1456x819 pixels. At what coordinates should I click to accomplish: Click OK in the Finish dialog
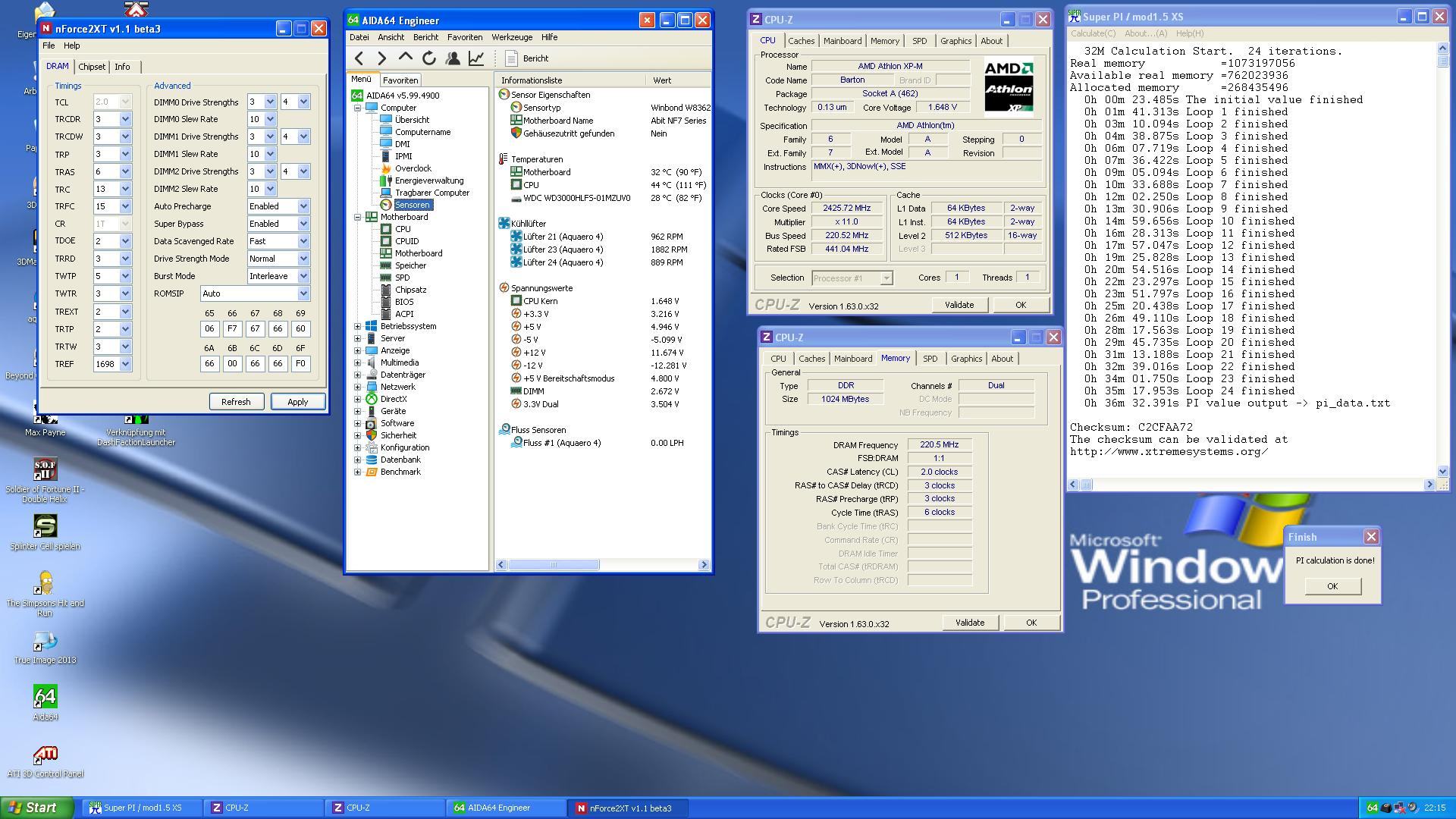tap(1332, 586)
